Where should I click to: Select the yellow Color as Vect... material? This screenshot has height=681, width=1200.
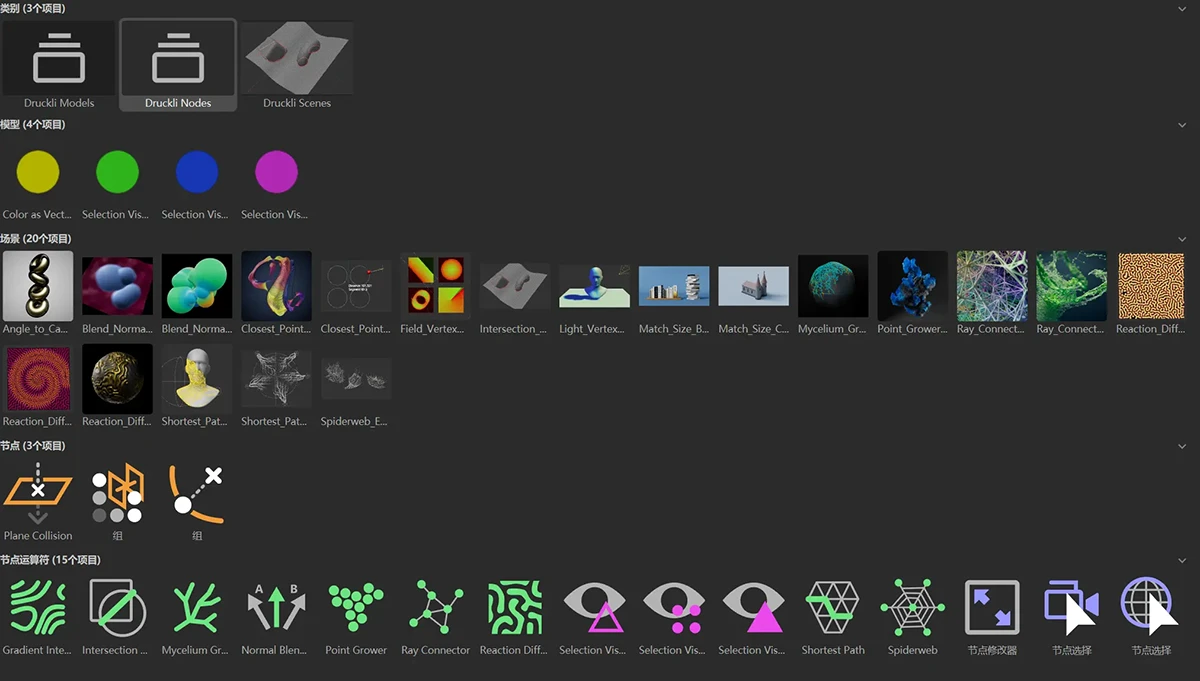(x=38, y=173)
